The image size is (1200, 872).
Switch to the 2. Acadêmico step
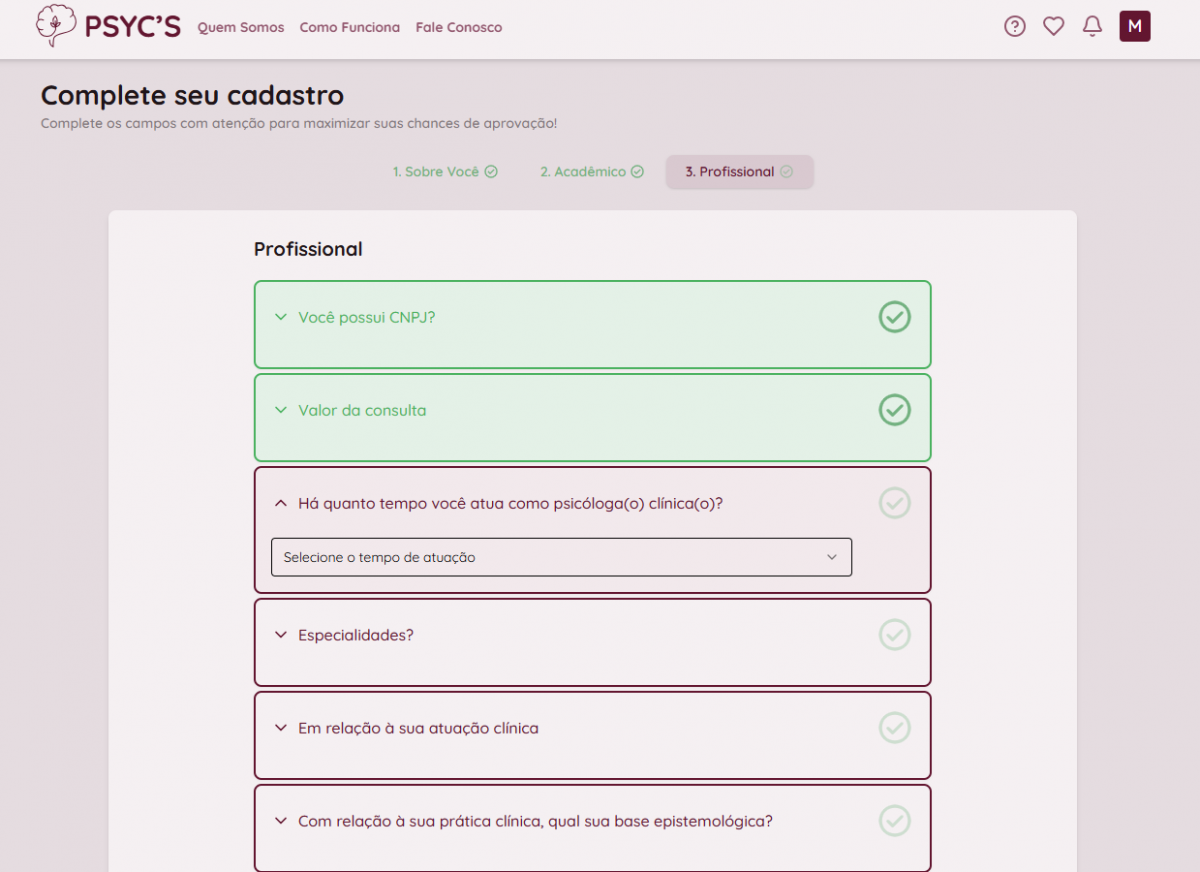pos(592,172)
